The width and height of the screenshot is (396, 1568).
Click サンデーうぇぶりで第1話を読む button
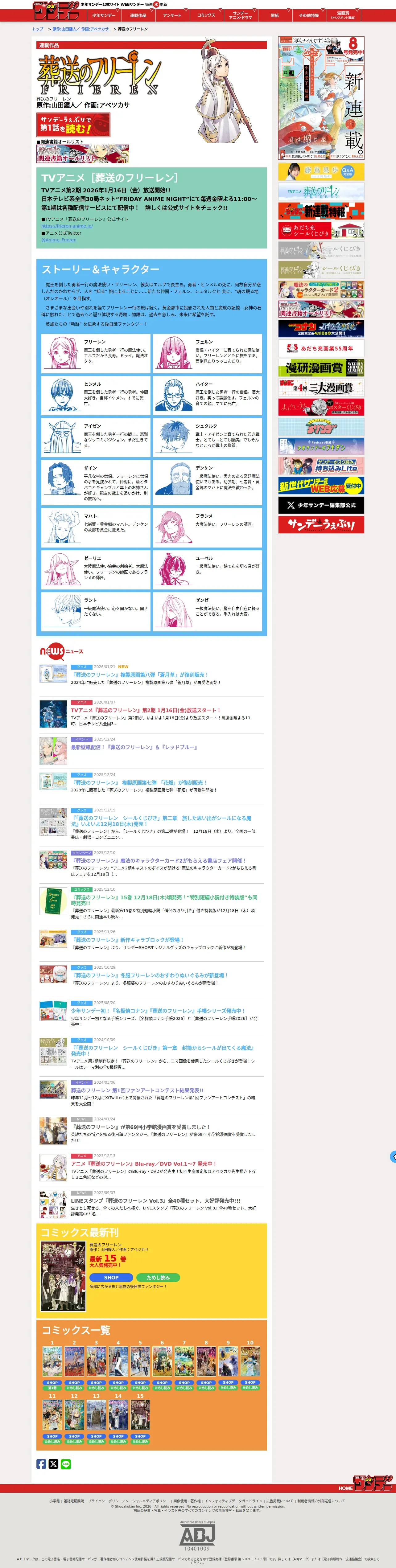[x=73, y=125]
